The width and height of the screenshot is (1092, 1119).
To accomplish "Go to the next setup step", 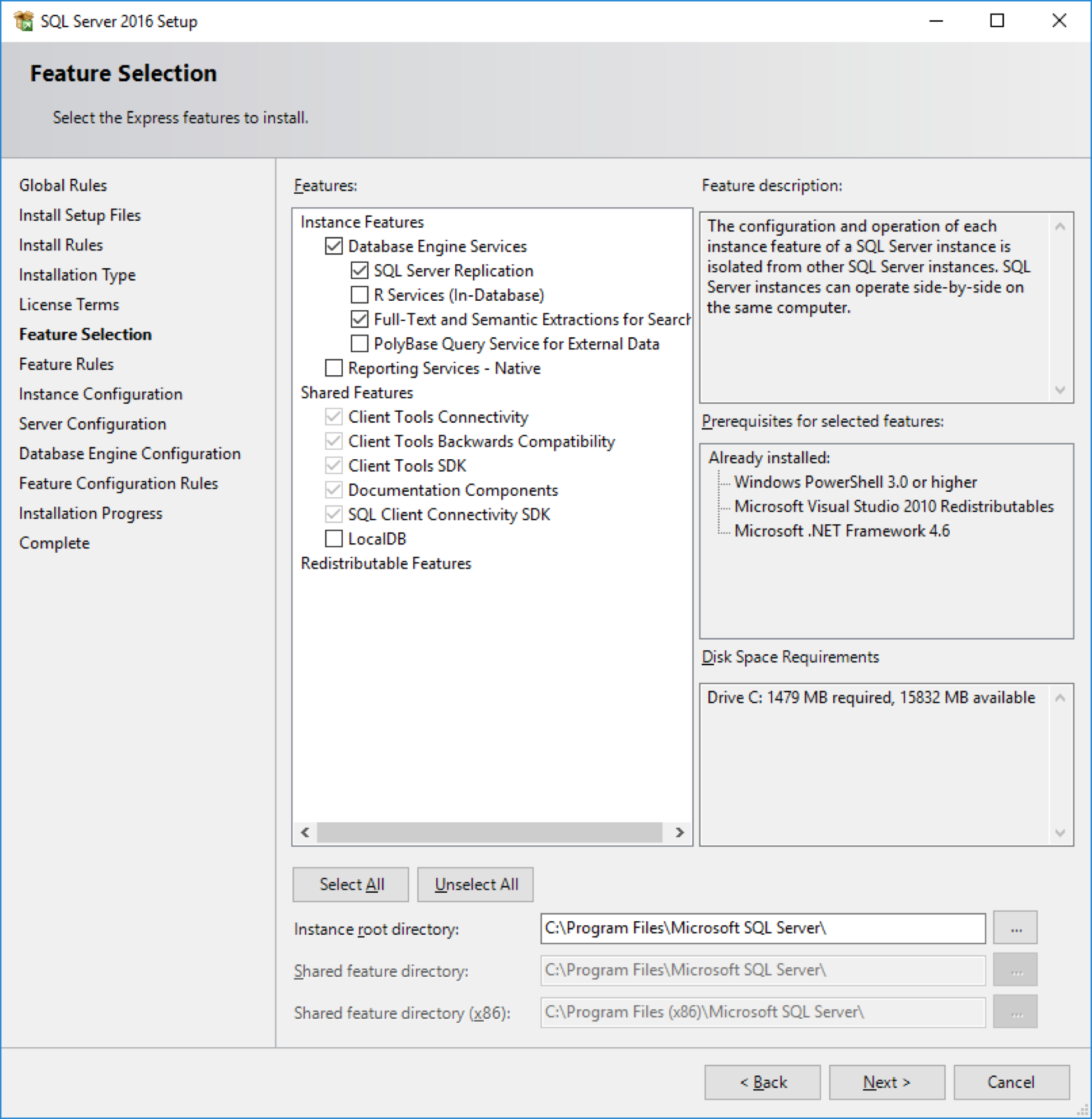I will [x=886, y=1082].
